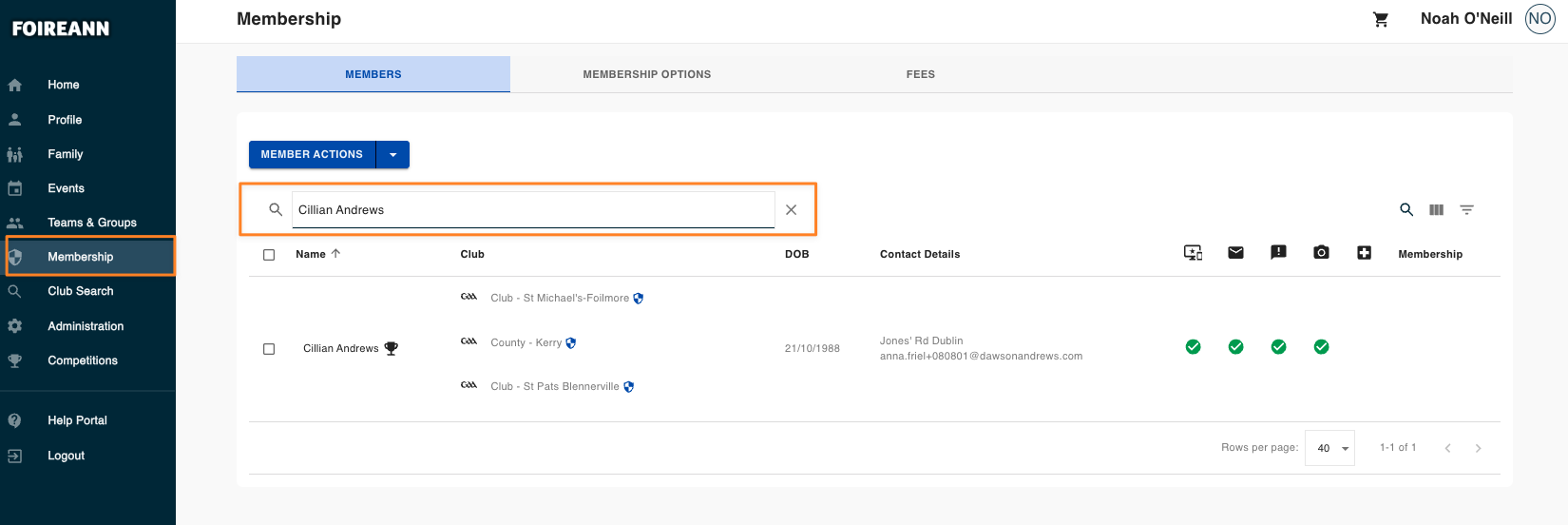Viewport: 1568px width, 525px height.
Task: Open rows per page dropdown showing 40
Action: (1330, 448)
